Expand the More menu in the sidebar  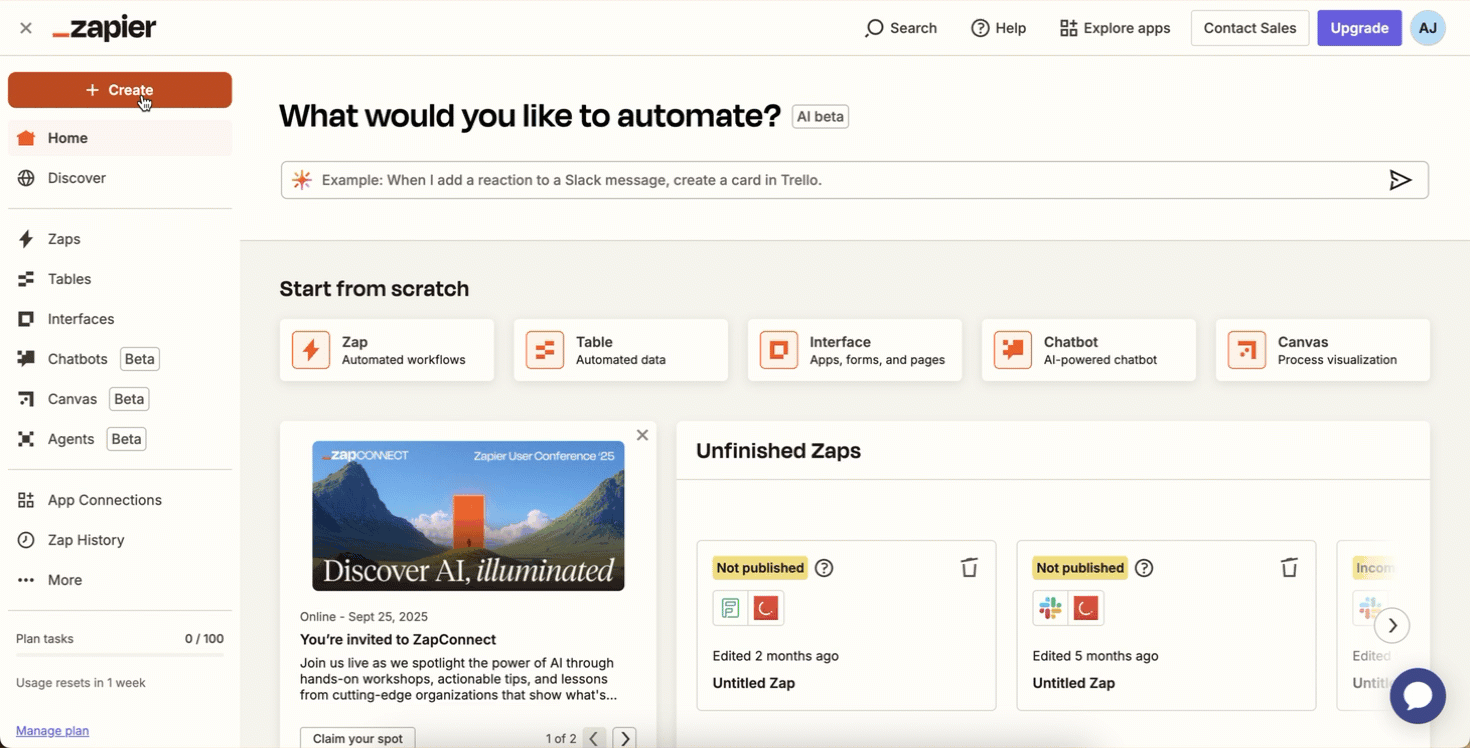(120, 580)
